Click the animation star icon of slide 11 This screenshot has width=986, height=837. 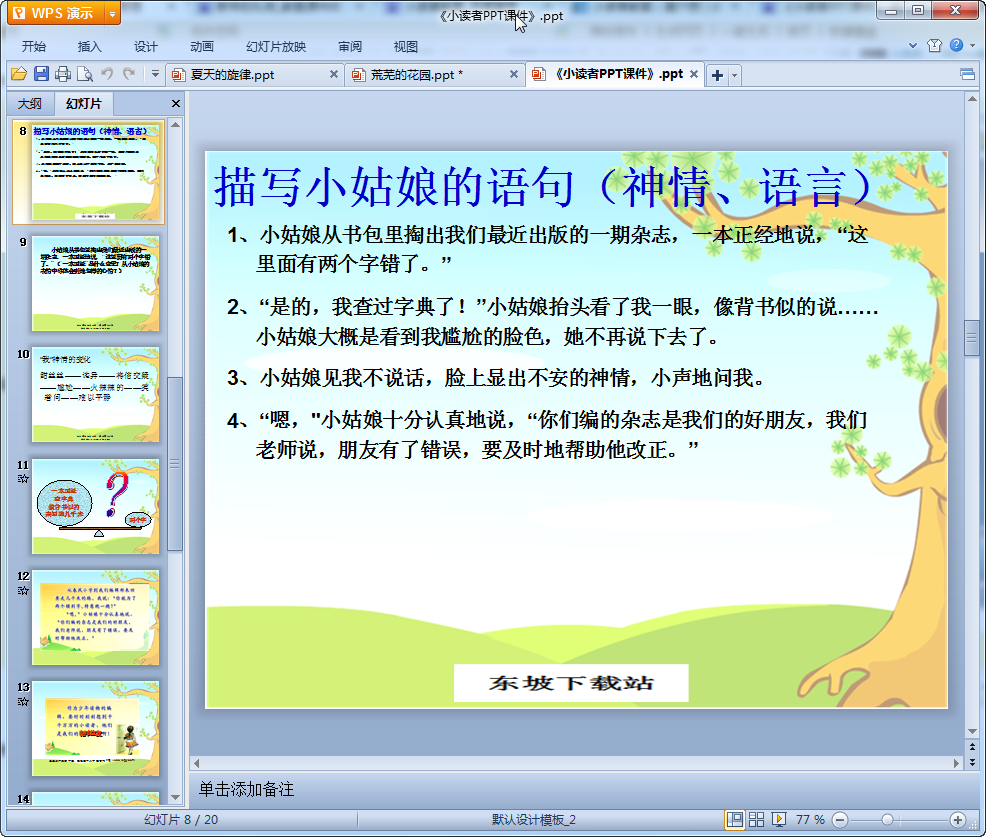point(23,479)
